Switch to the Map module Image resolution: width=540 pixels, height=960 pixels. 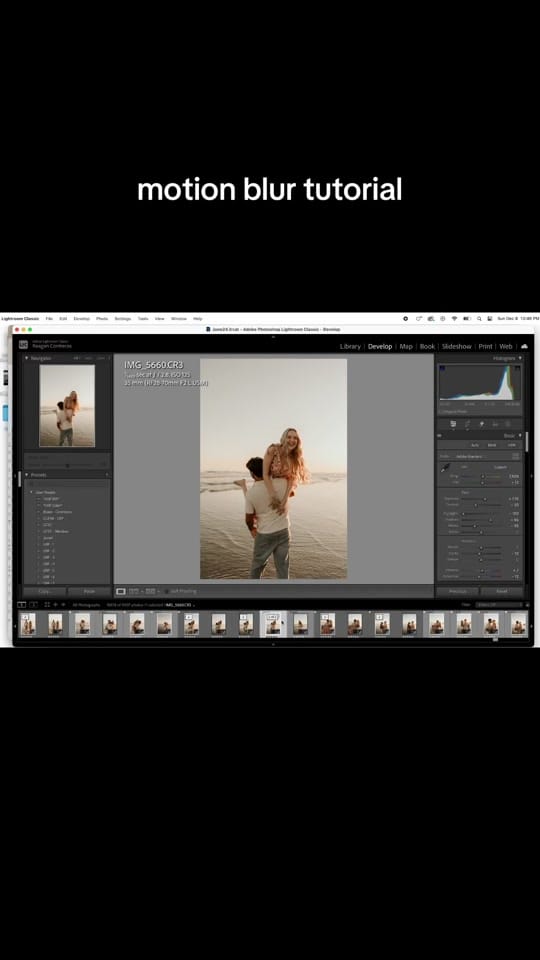[x=406, y=346]
